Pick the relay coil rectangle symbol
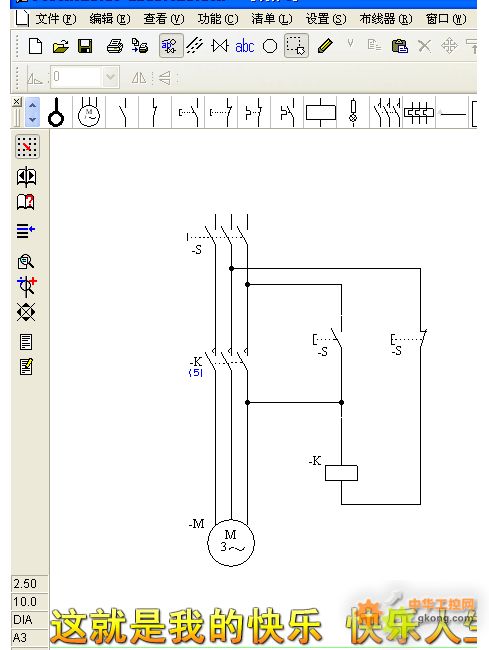489x650 pixels. point(320,112)
